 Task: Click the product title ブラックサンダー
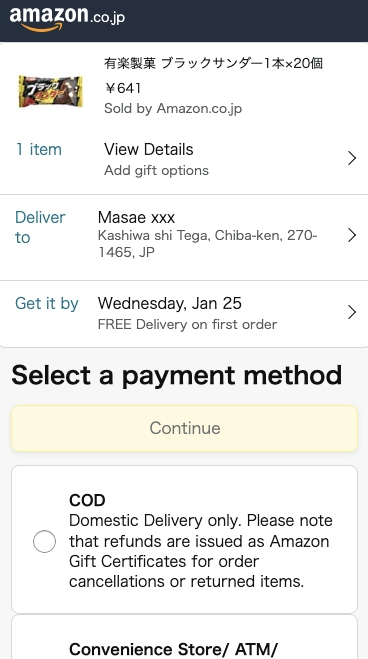[213, 63]
